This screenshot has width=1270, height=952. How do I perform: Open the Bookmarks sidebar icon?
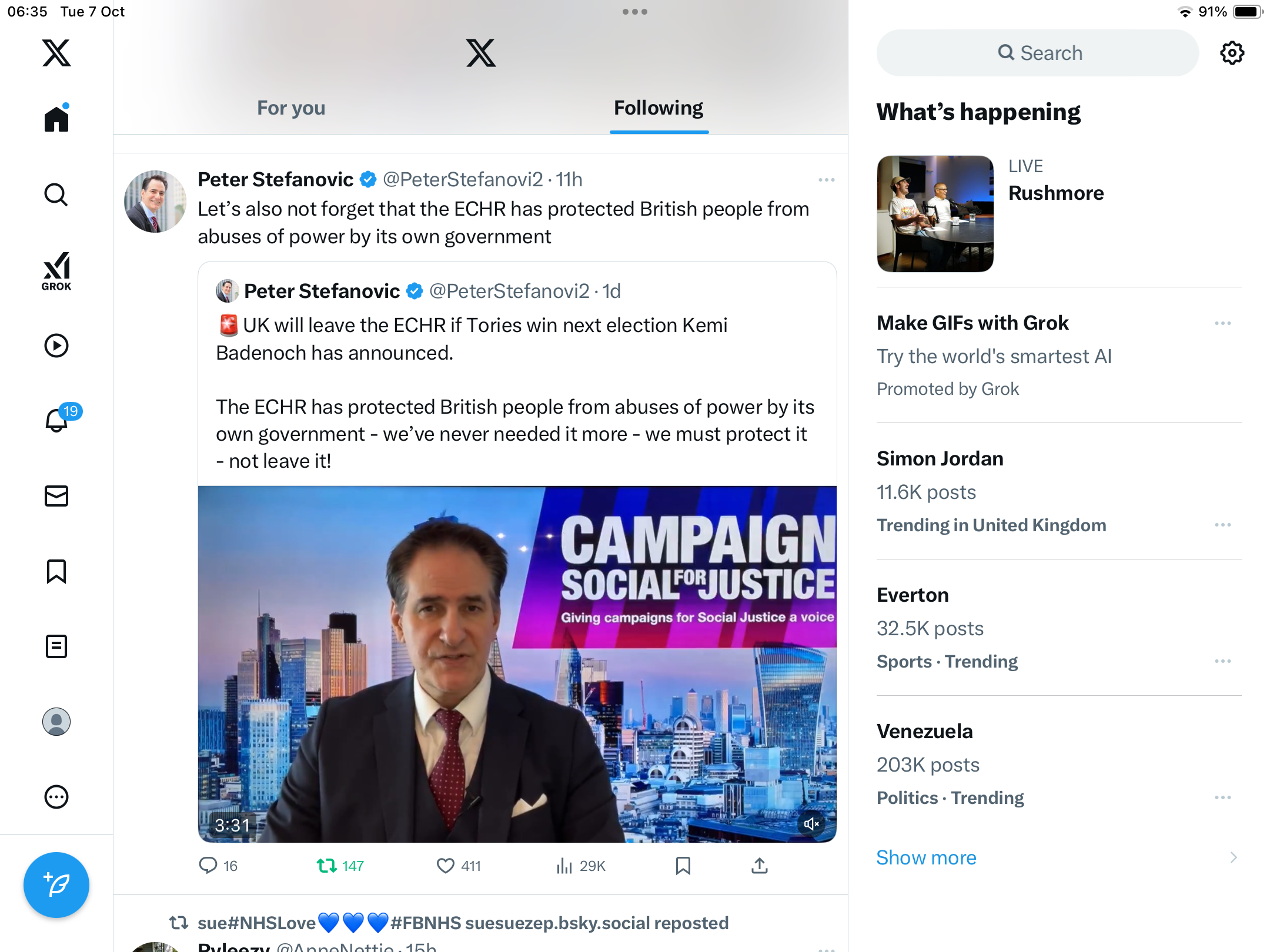point(56,571)
